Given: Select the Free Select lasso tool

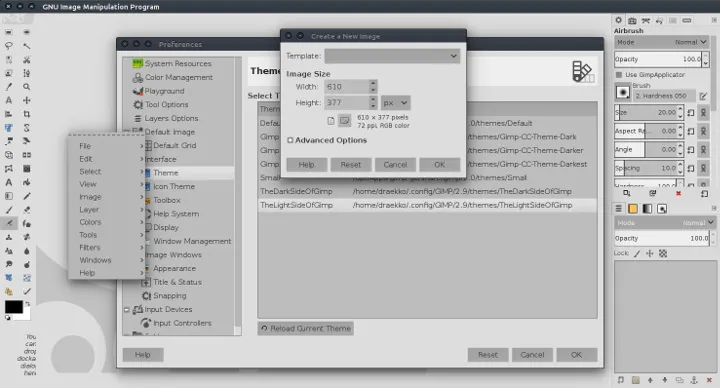Looking at the screenshot, I should coord(9,46).
